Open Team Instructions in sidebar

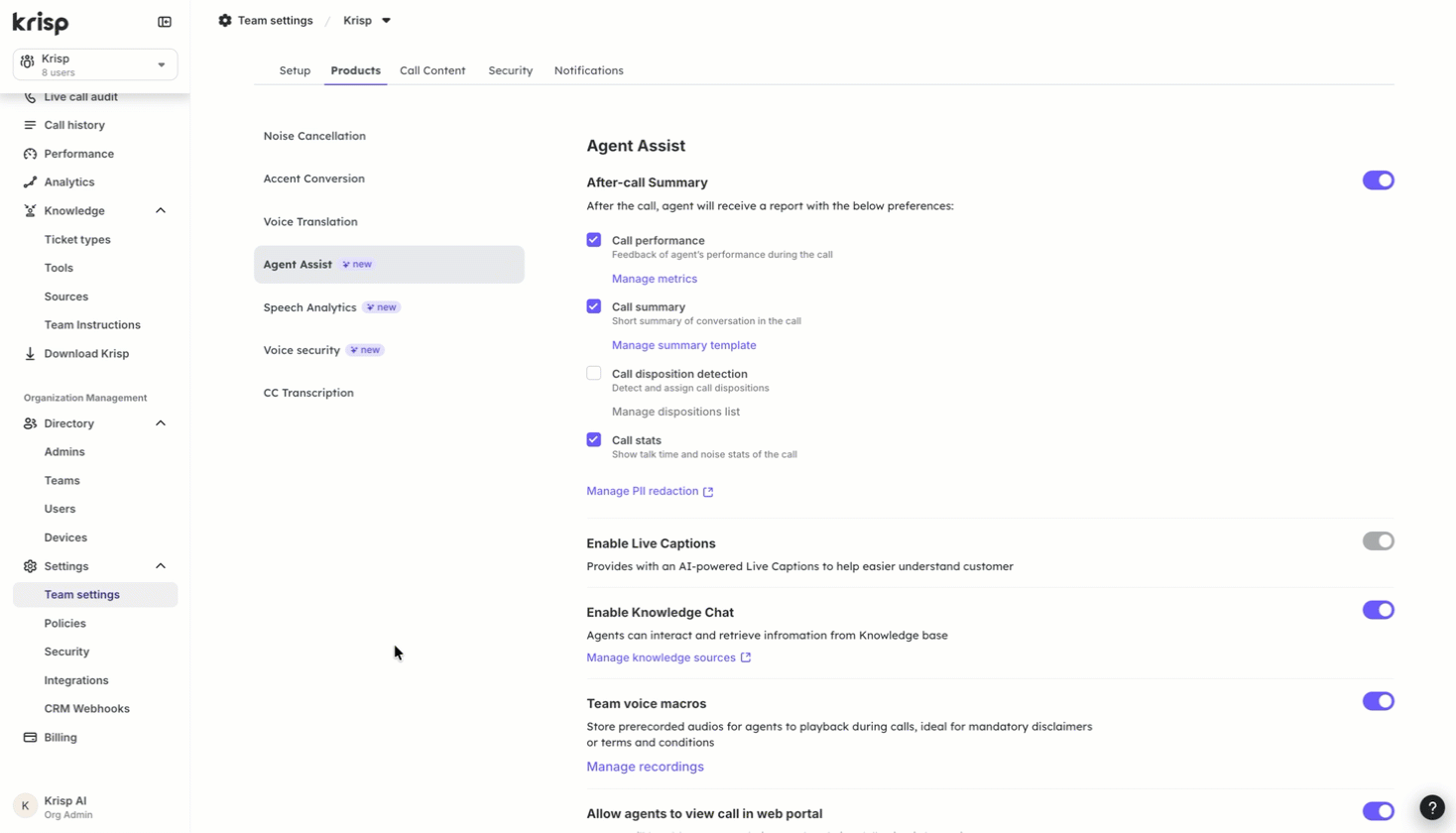click(x=92, y=325)
